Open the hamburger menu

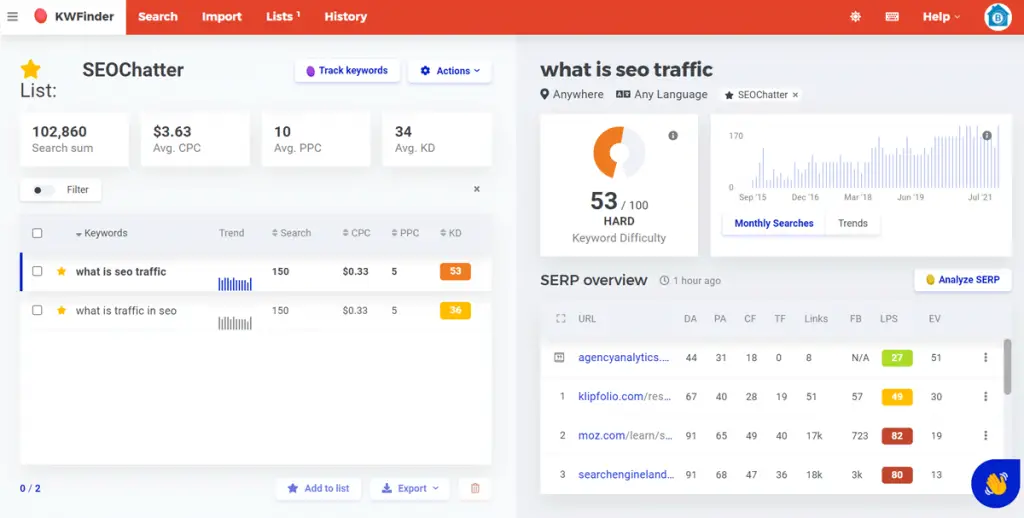click(x=12, y=17)
